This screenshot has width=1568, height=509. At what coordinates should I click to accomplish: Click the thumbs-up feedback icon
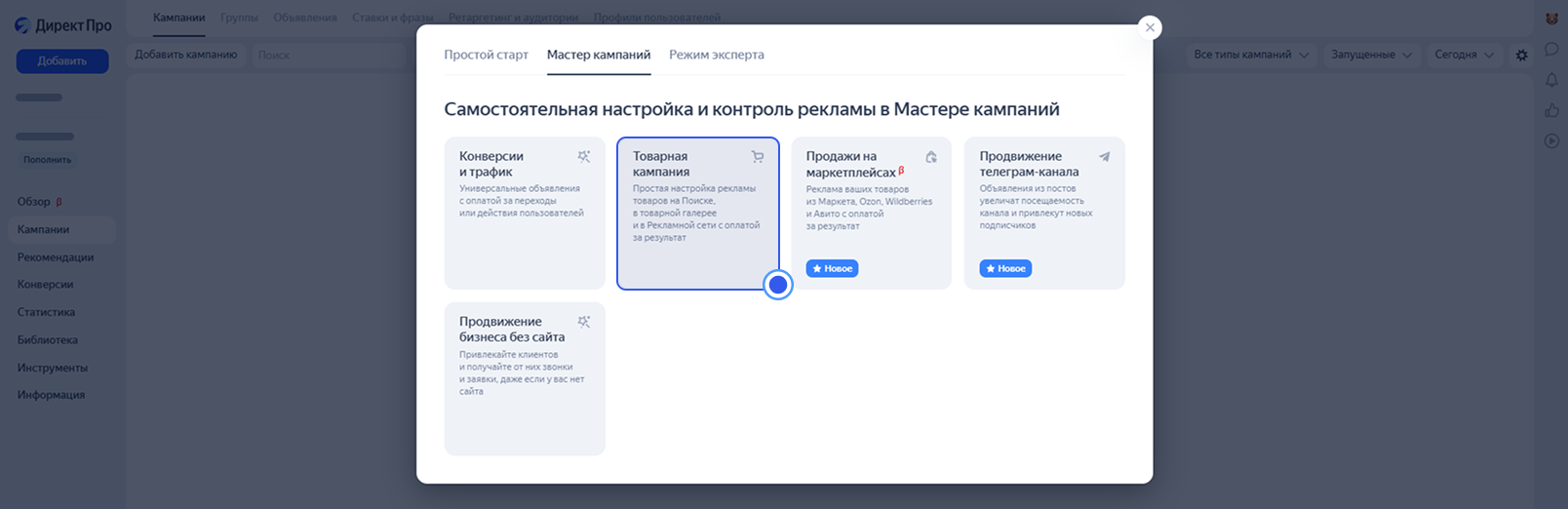point(1551,110)
